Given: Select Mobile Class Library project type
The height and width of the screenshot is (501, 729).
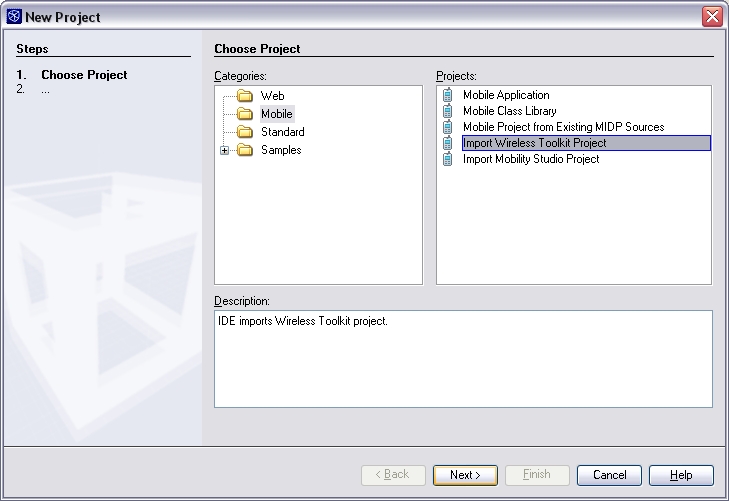Looking at the screenshot, I should (x=509, y=111).
